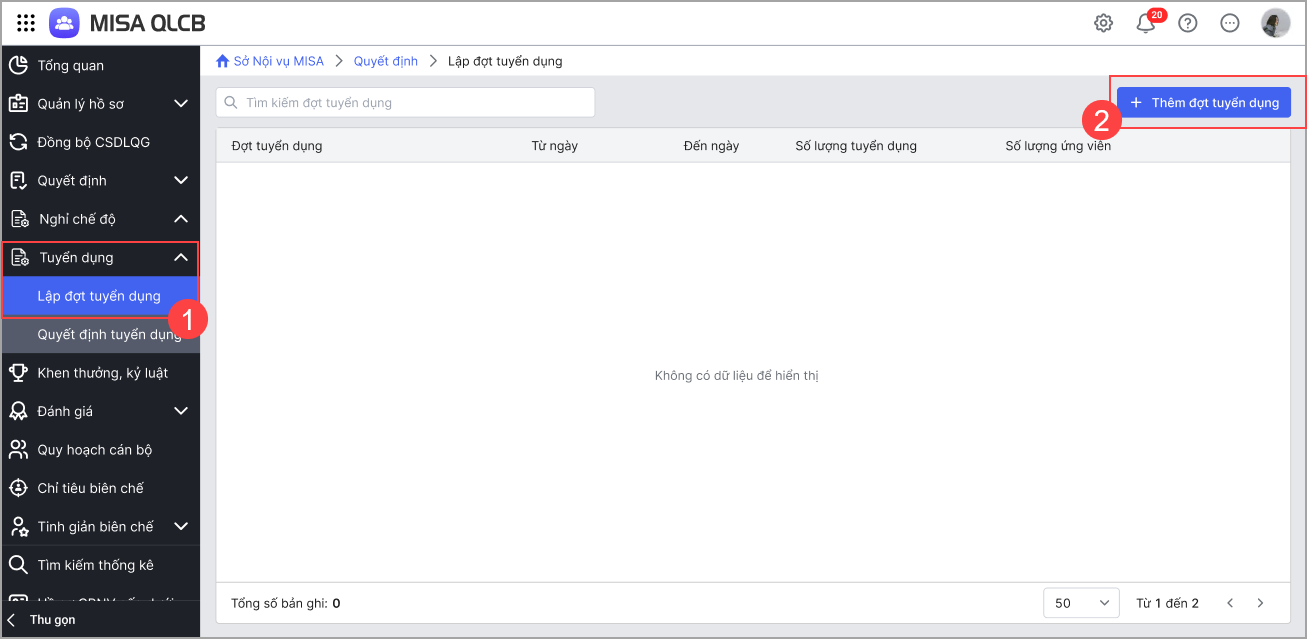Open notifications bell with 20 badge
The image size is (1307, 639).
(1146, 23)
